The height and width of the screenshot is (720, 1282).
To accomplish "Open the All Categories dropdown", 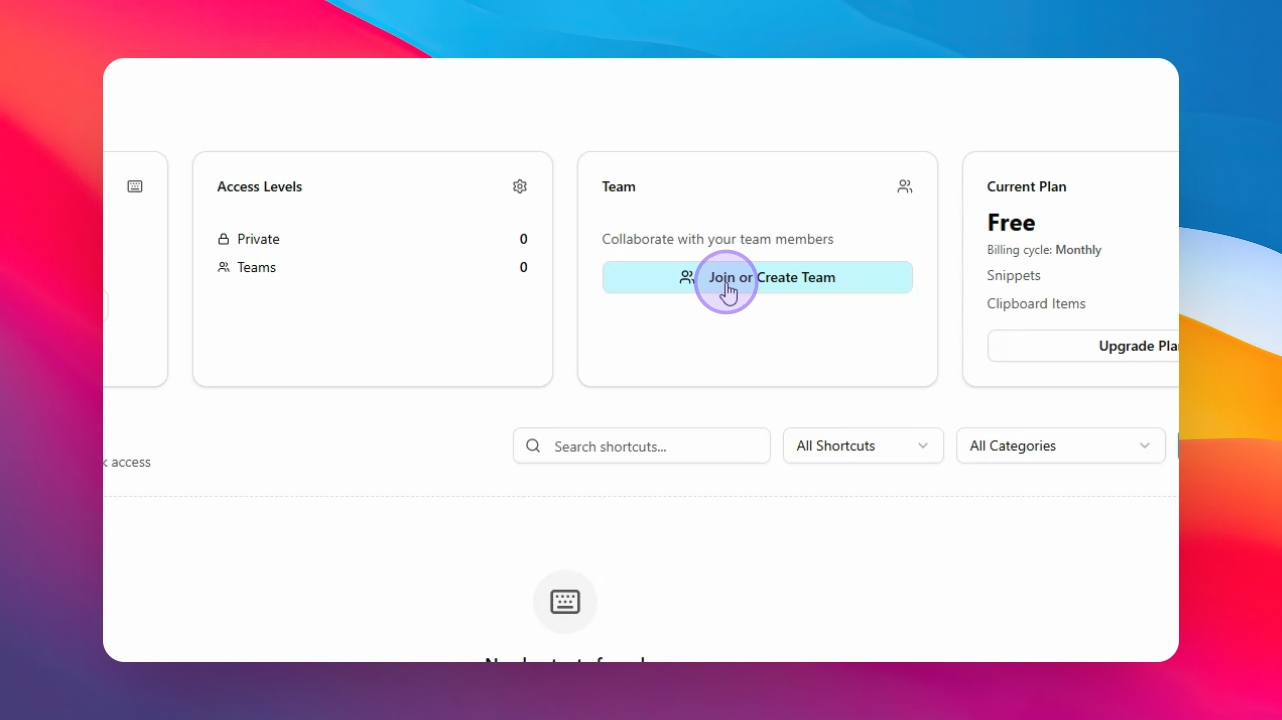I will [x=1061, y=446].
